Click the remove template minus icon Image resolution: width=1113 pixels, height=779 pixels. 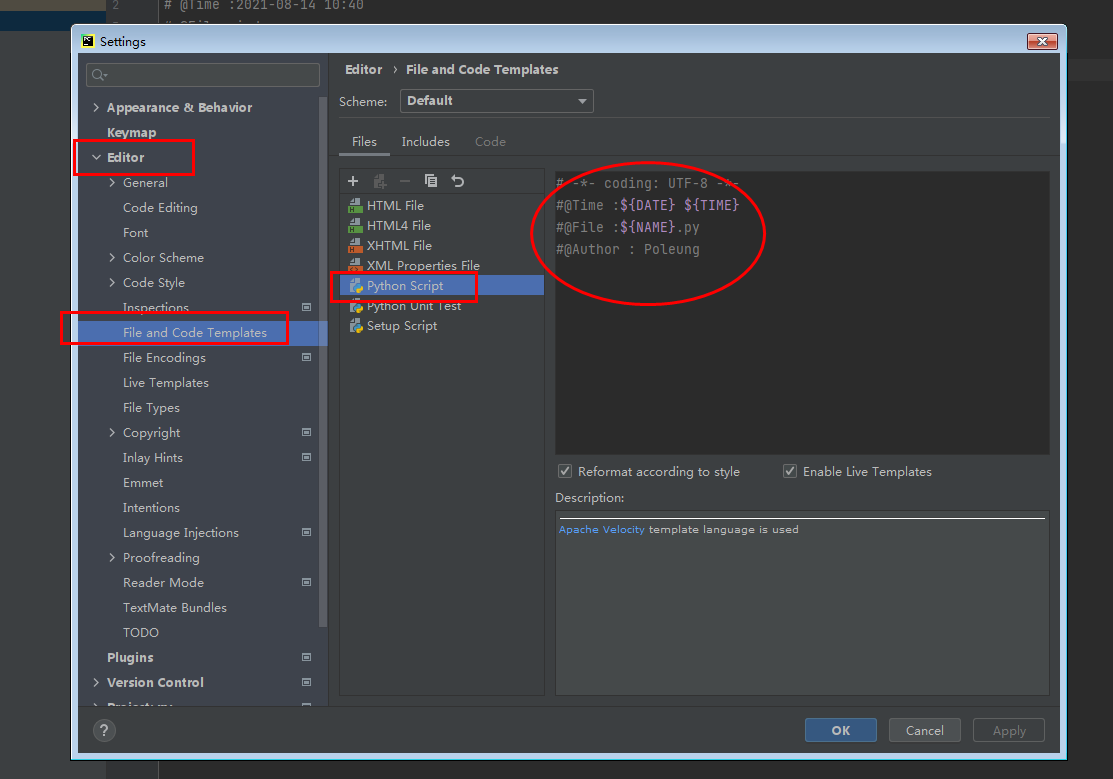point(405,181)
